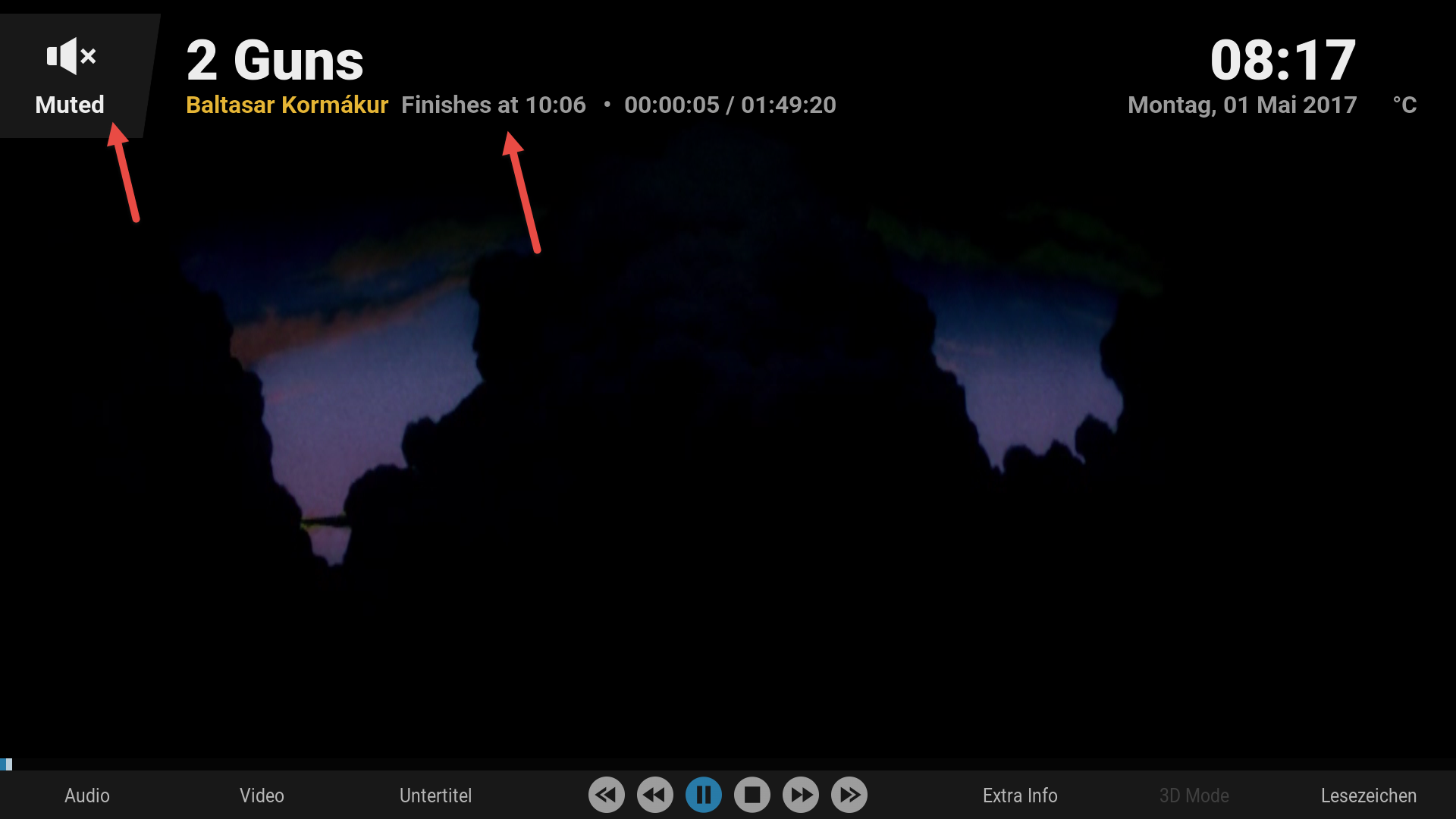Click the skip-to-previous double chevron button
The height and width of the screenshot is (819, 1456).
607,795
